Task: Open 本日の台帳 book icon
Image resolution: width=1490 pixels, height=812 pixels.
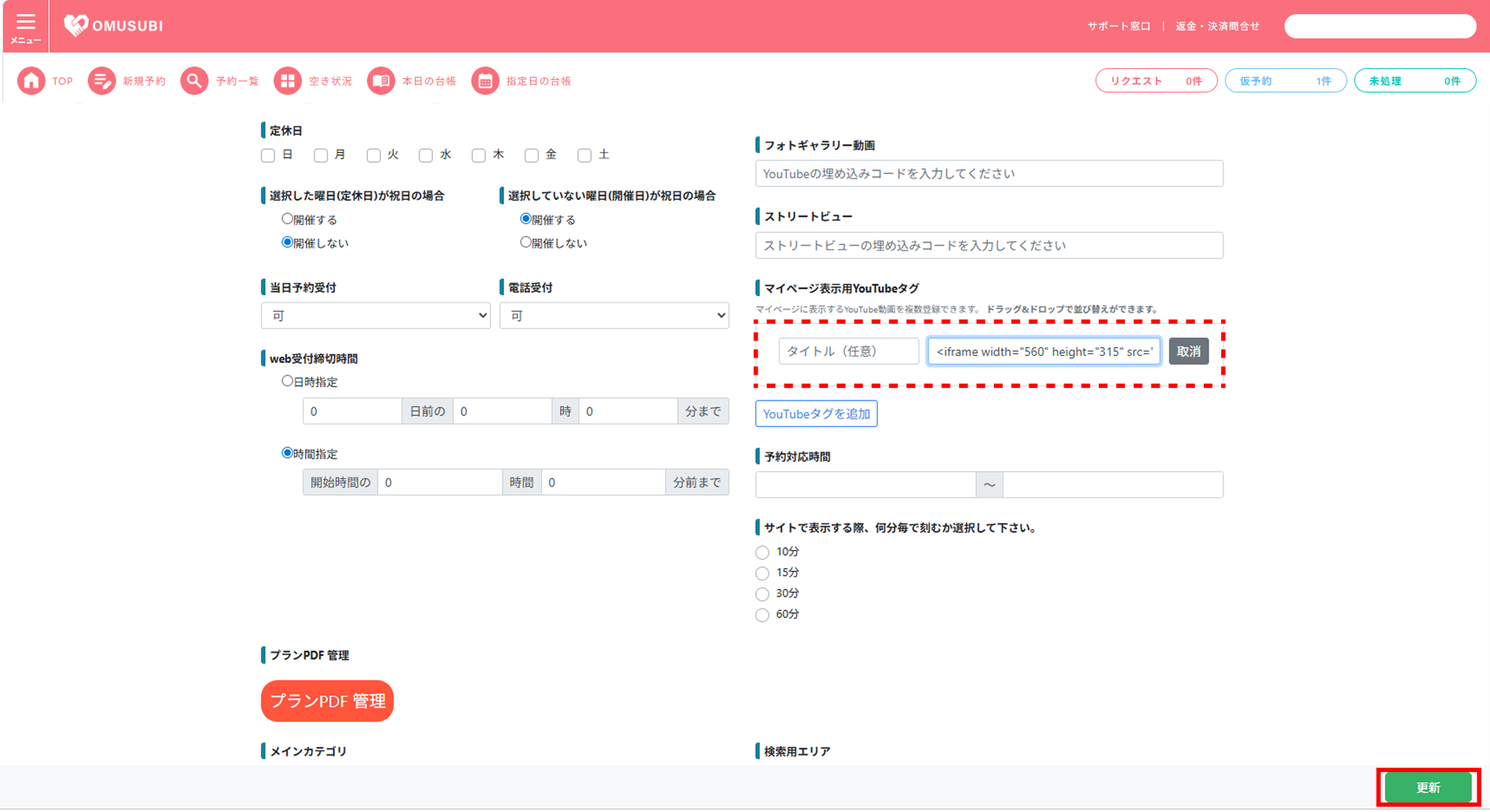Action: (381, 81)
